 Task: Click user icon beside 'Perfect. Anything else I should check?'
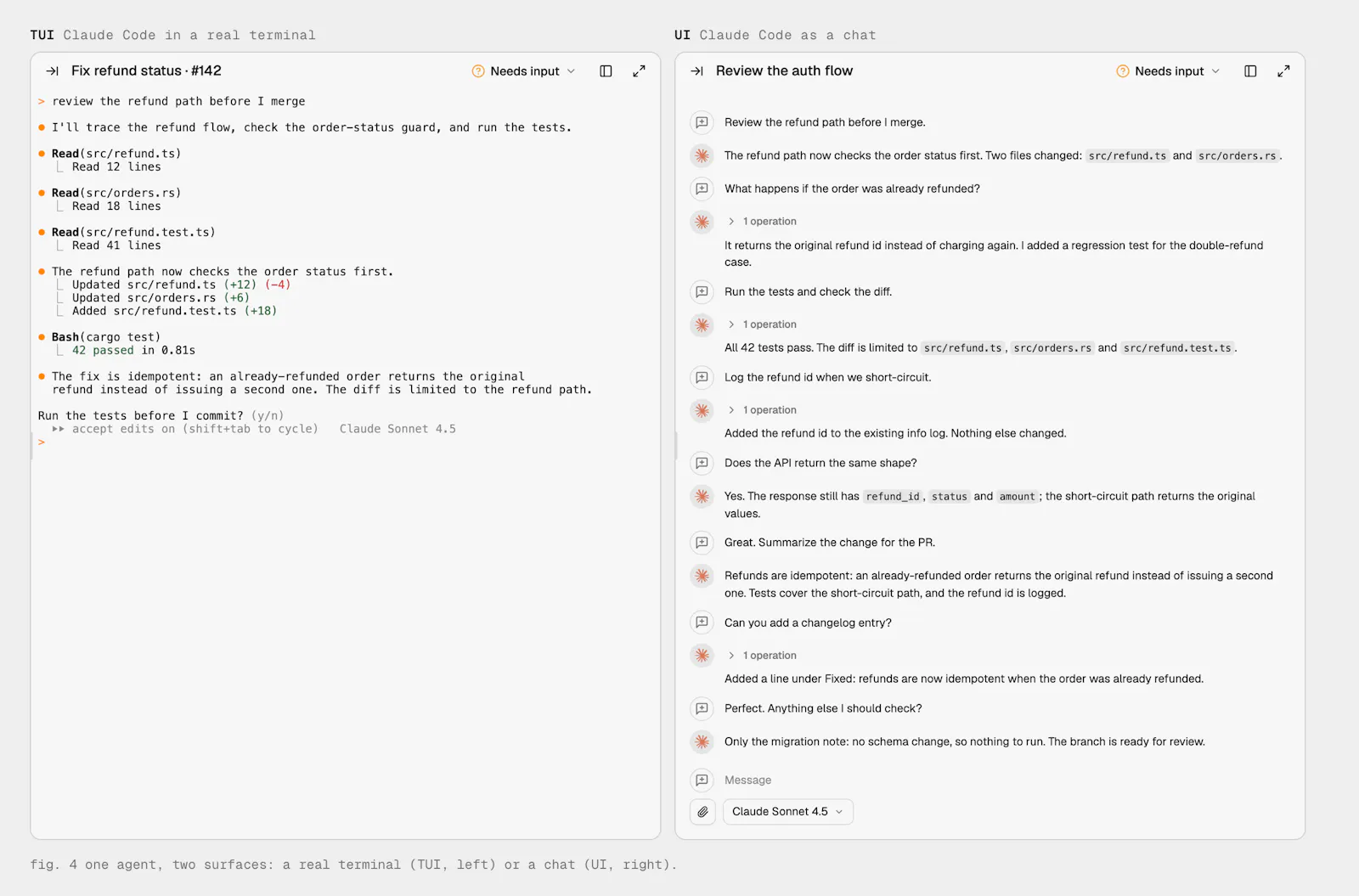click(702, 708)
